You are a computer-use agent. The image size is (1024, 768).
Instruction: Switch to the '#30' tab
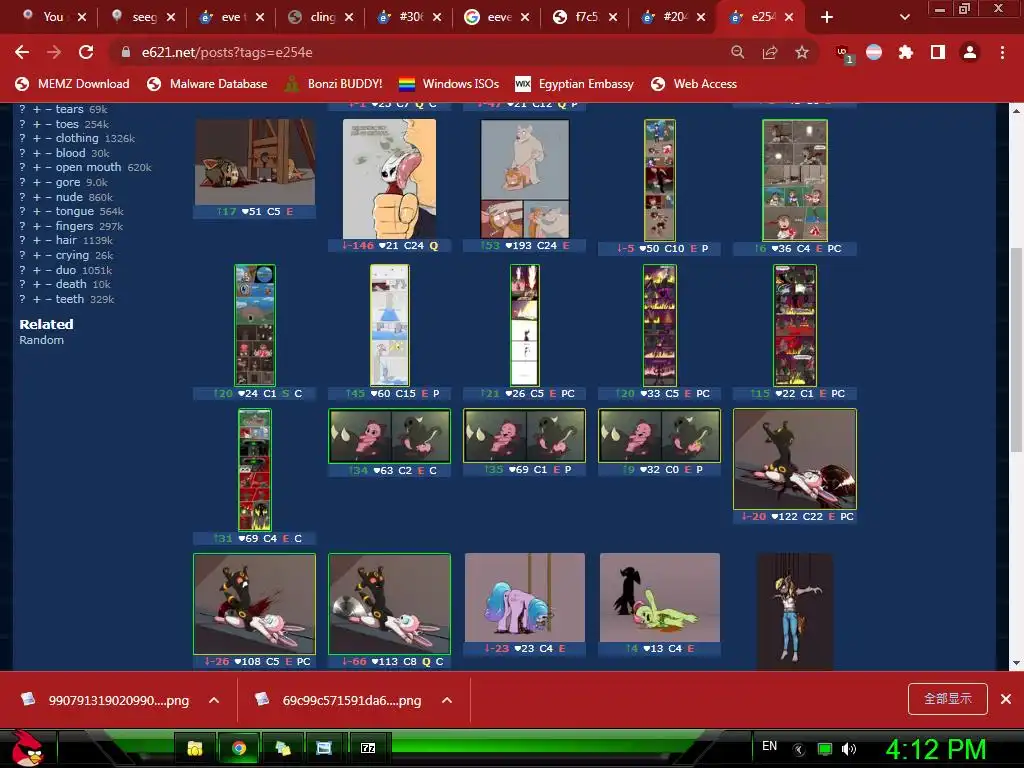[x=410, y=17]
